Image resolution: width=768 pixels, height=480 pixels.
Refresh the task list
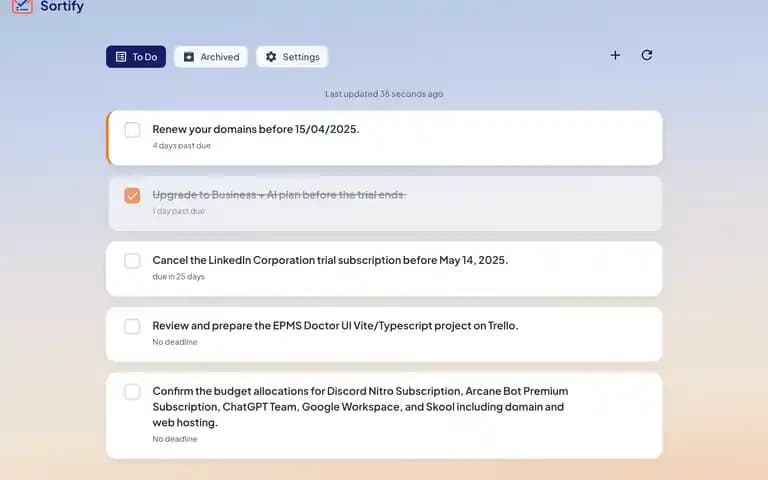pyautogui.click(x=647, y=55)
